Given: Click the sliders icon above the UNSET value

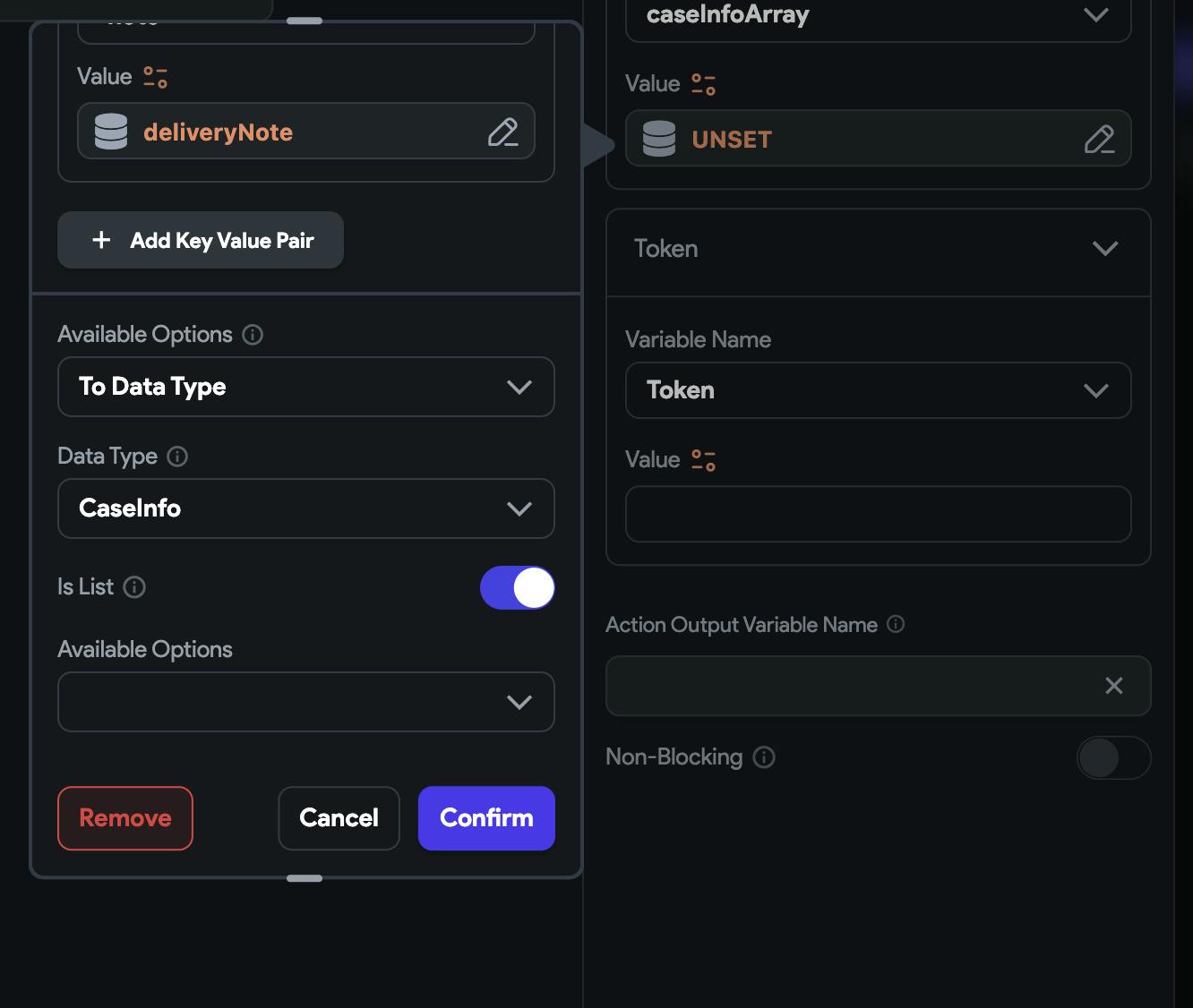Looking at the screenshot, I should (704, 84).
